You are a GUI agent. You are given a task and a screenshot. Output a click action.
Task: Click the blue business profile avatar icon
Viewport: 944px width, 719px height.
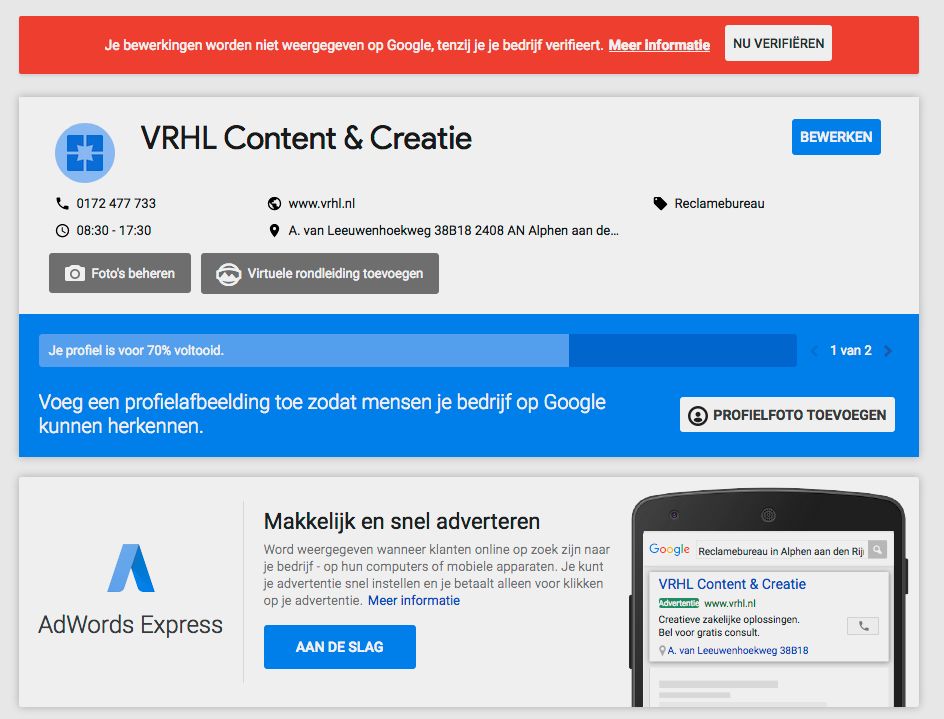tap(85, 153)
